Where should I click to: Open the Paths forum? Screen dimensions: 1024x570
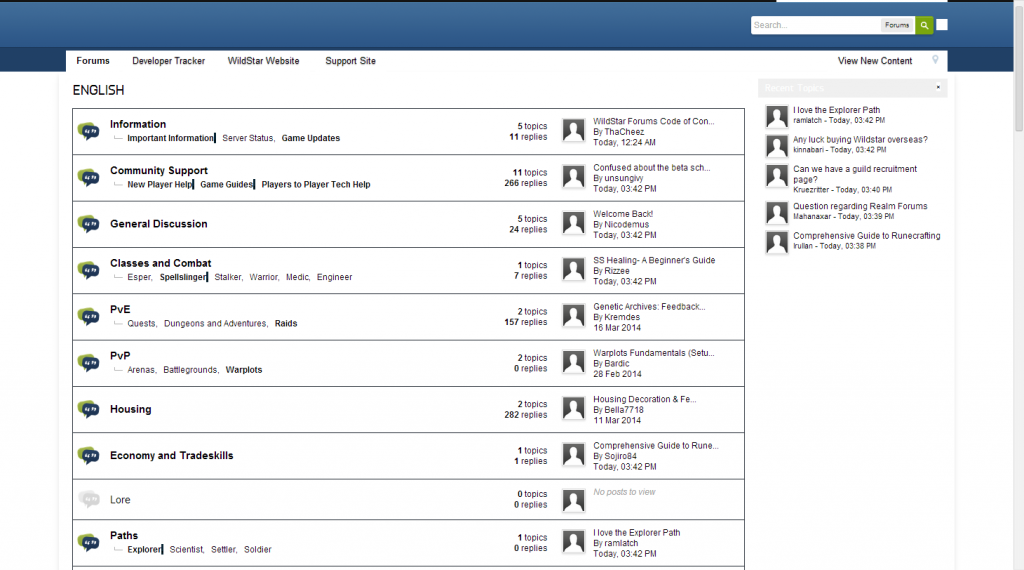point(124,535)
